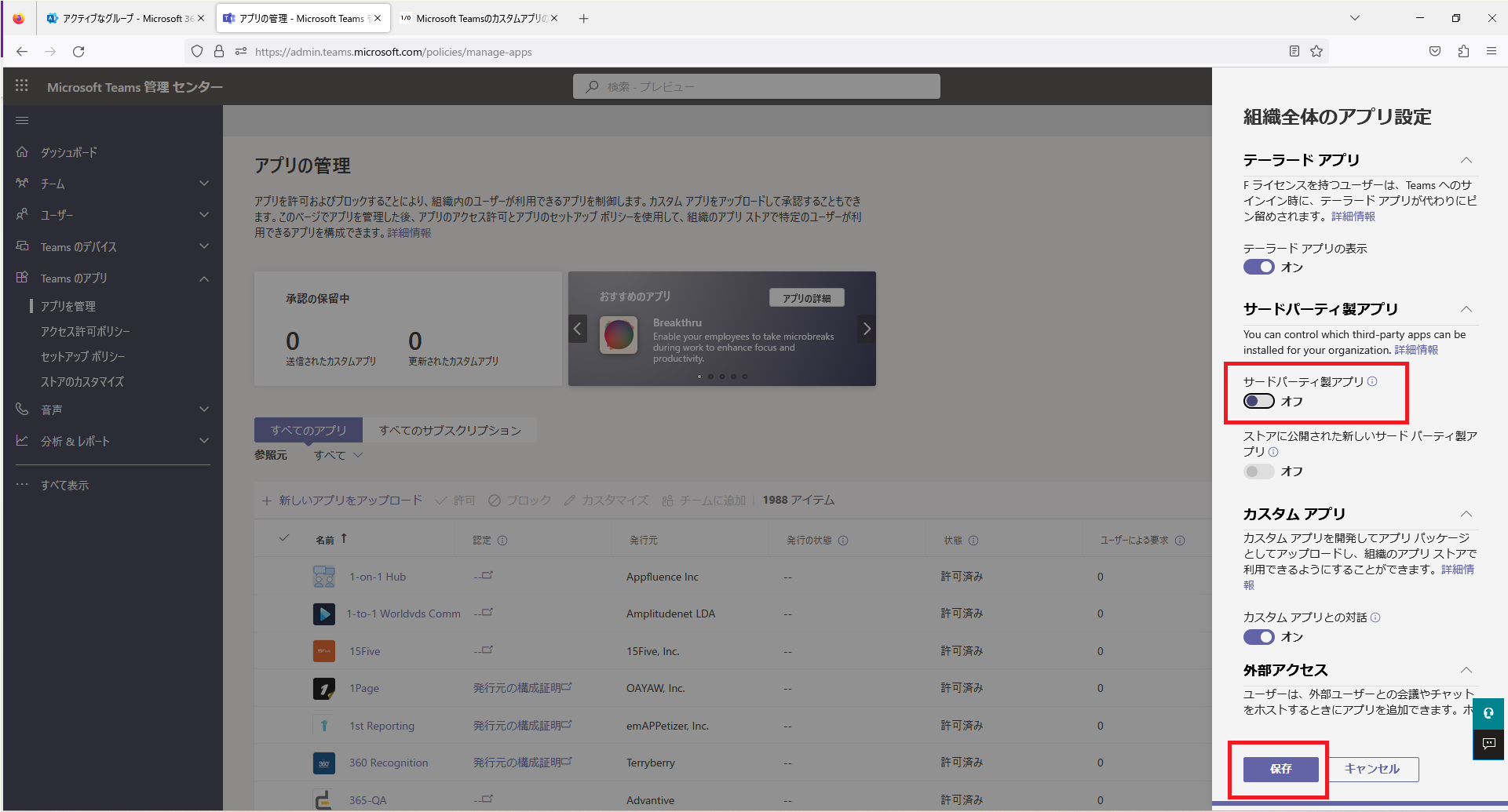Turn off カスタム アプリとの対話 toggle

pos(1258,637)
